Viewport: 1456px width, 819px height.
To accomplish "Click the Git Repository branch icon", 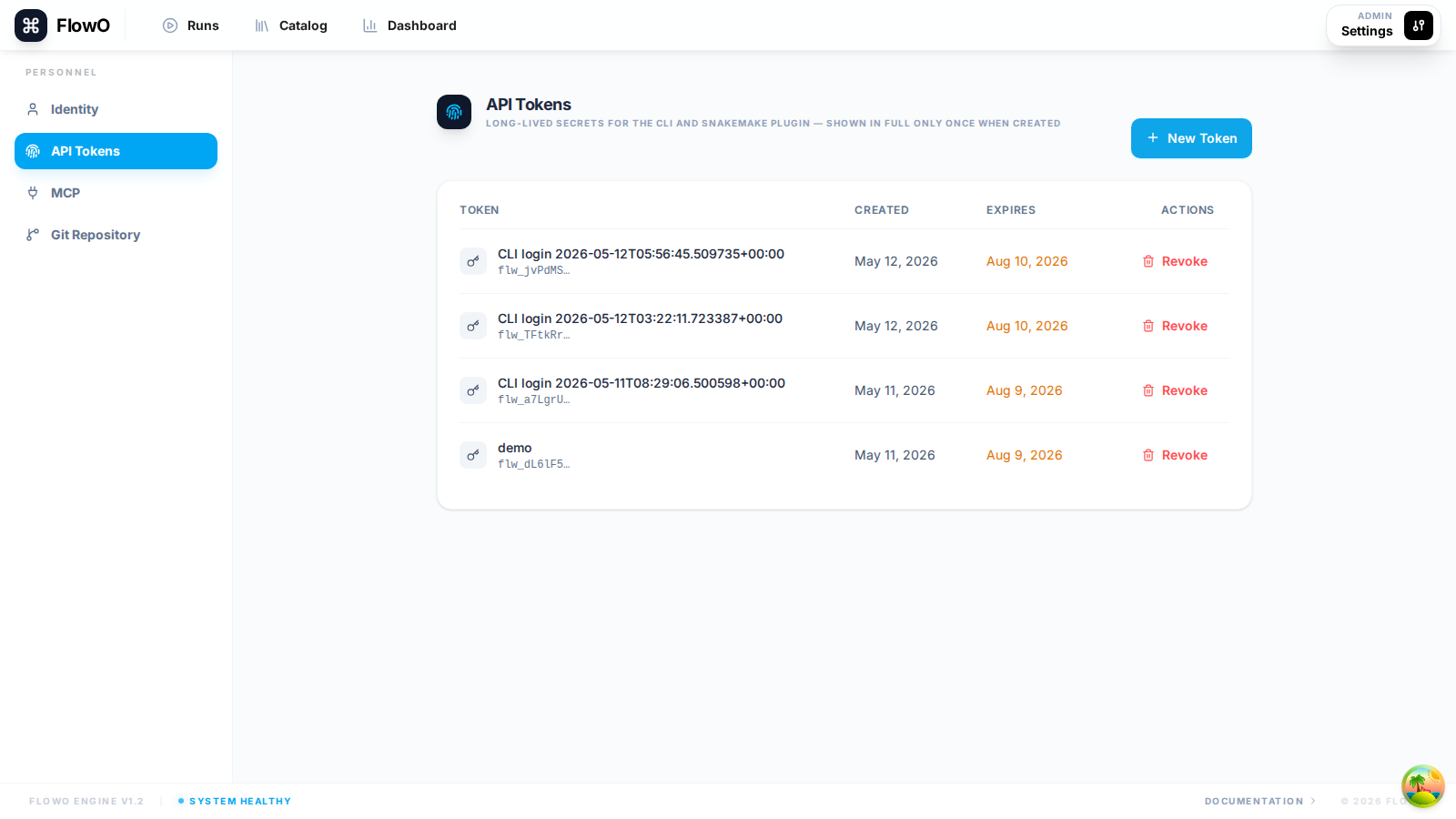I will 33,235.
